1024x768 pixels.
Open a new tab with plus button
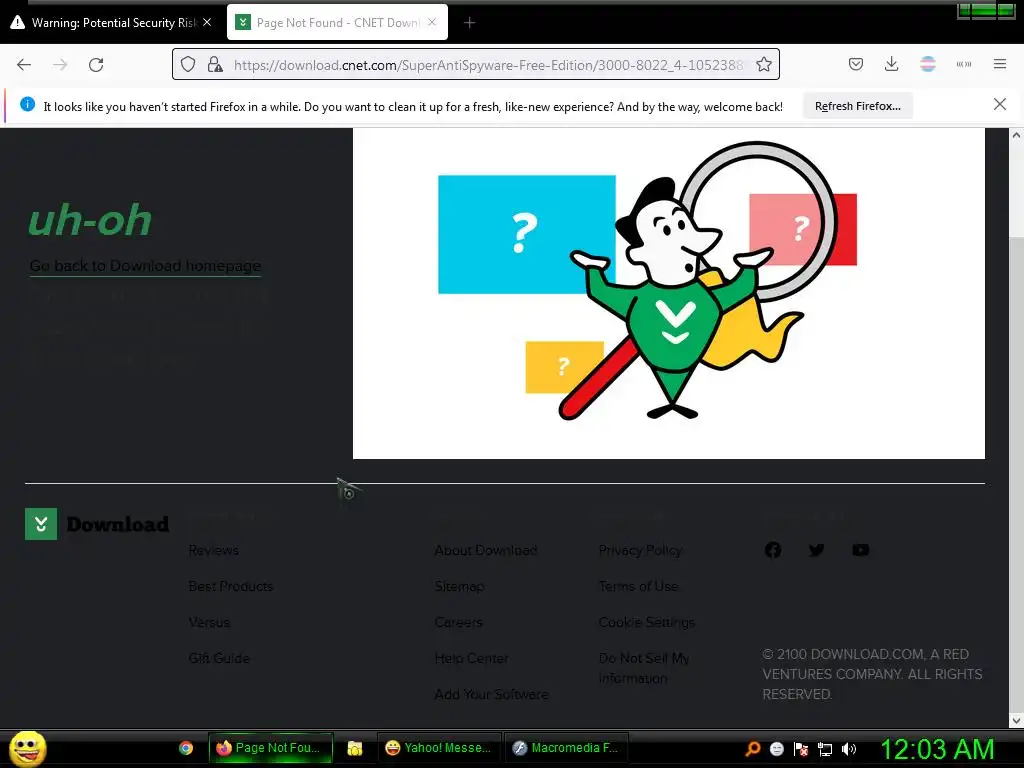pyautogui.click(x=469, y=23)
